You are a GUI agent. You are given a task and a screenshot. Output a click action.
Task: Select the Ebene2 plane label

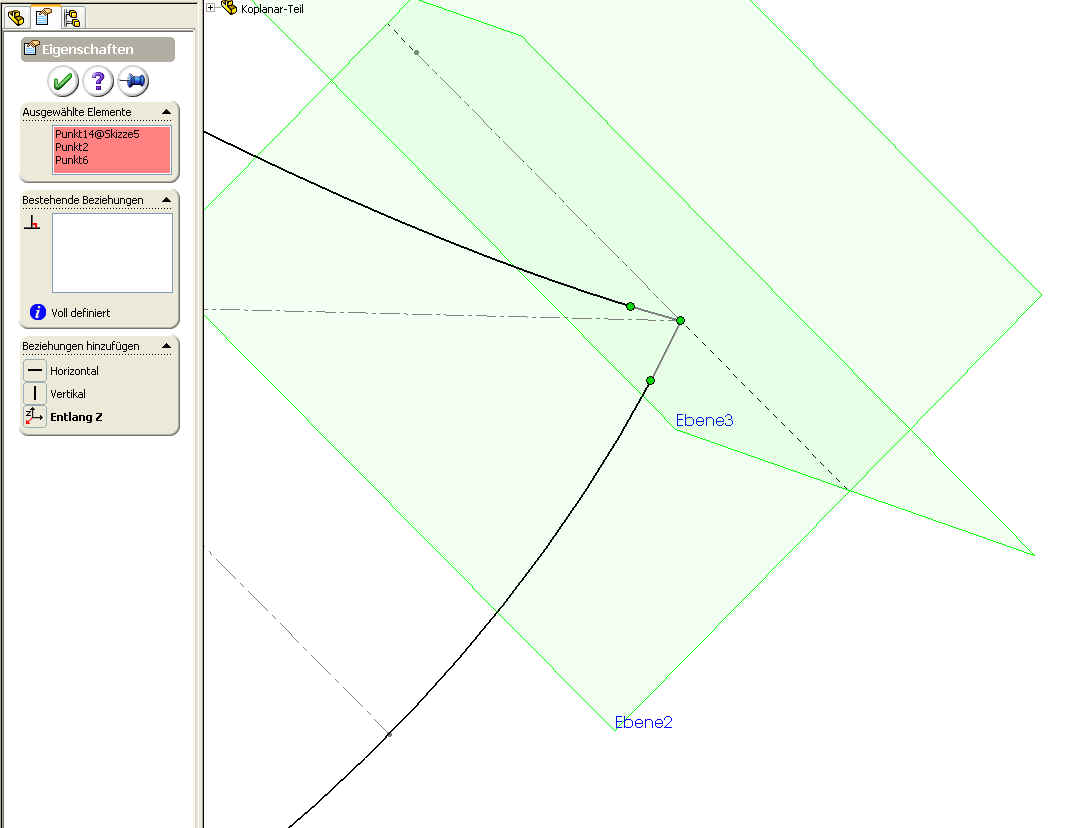tap(644, 722)
